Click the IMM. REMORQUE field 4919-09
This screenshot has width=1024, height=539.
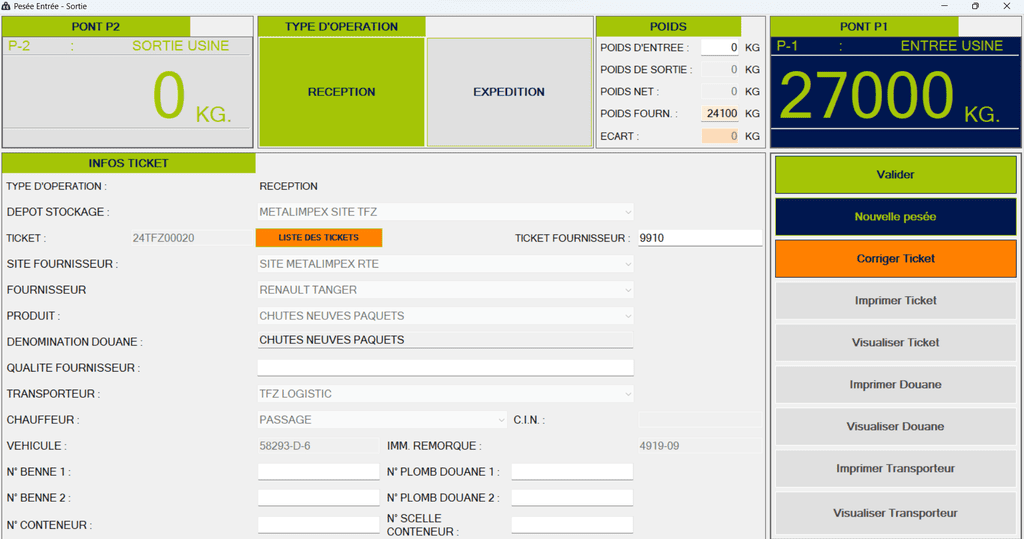pyautogui.click(x=699, y=446)
